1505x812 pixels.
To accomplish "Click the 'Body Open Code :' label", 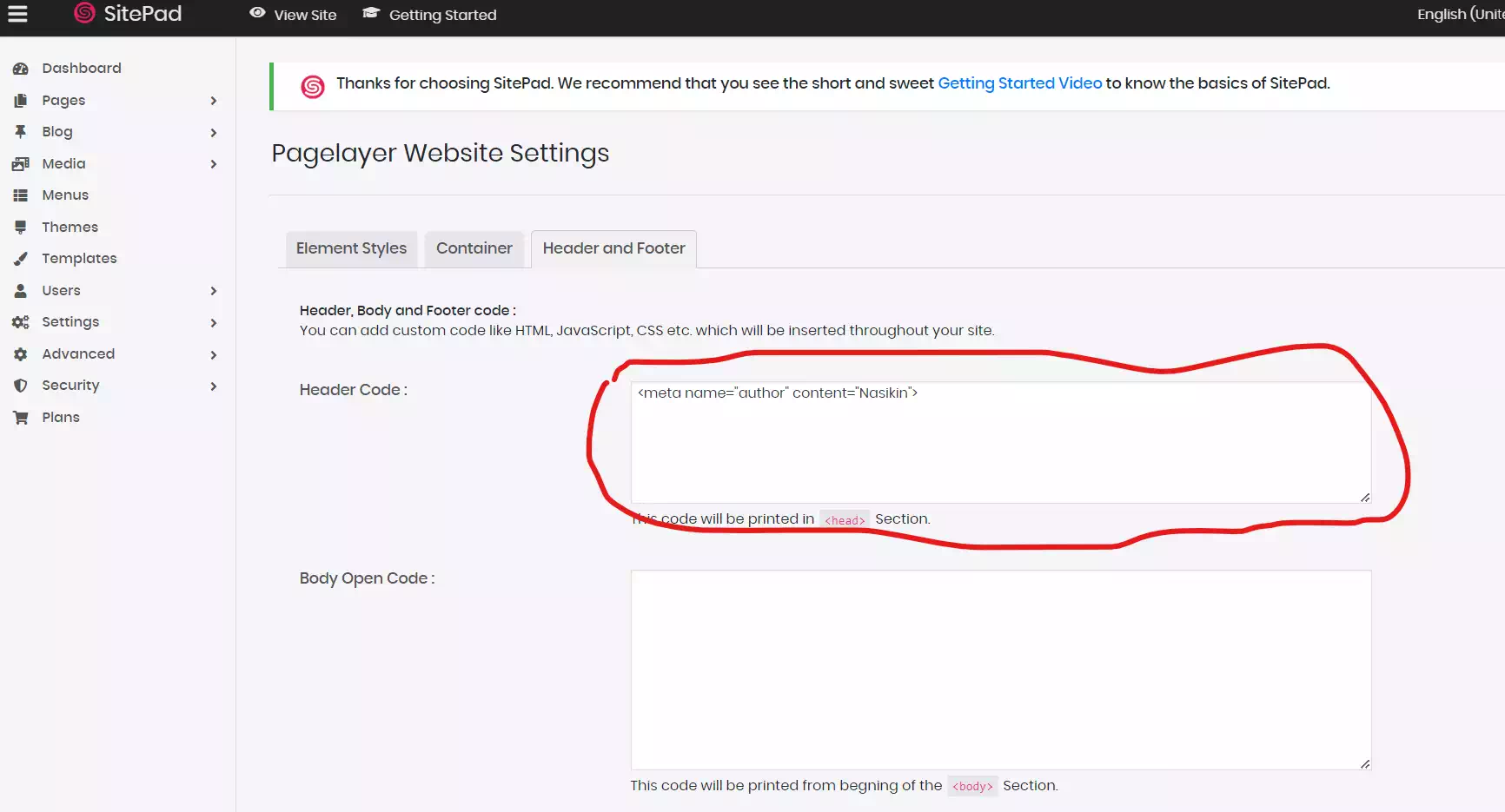I will pyautogui.click(x=367, y=578).
